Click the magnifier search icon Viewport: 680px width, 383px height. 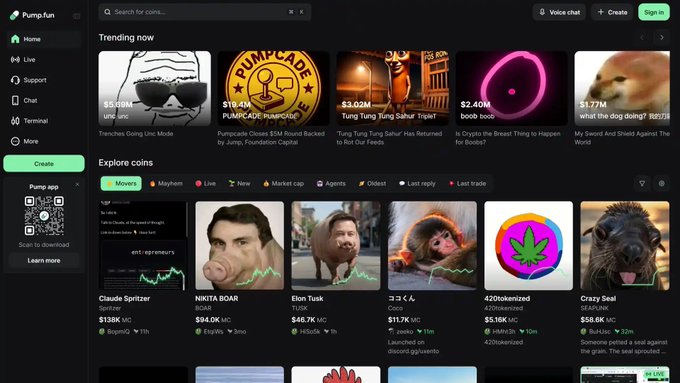(107, 12)
